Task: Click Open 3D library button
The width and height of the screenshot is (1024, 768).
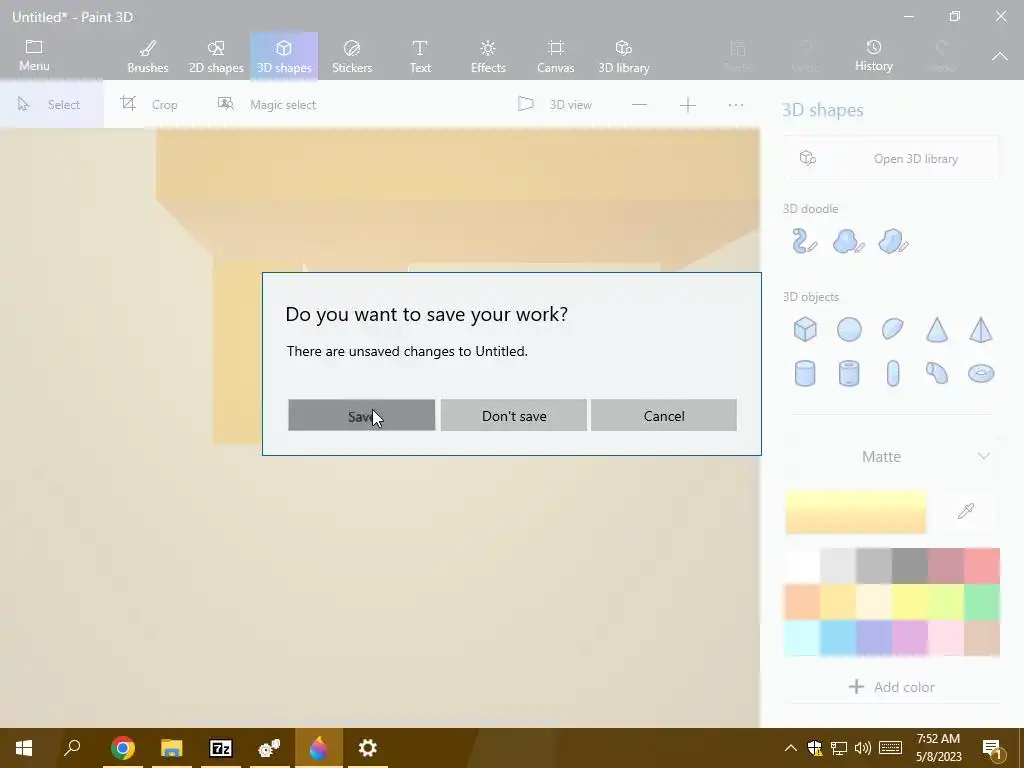Action: click(891, 159)
